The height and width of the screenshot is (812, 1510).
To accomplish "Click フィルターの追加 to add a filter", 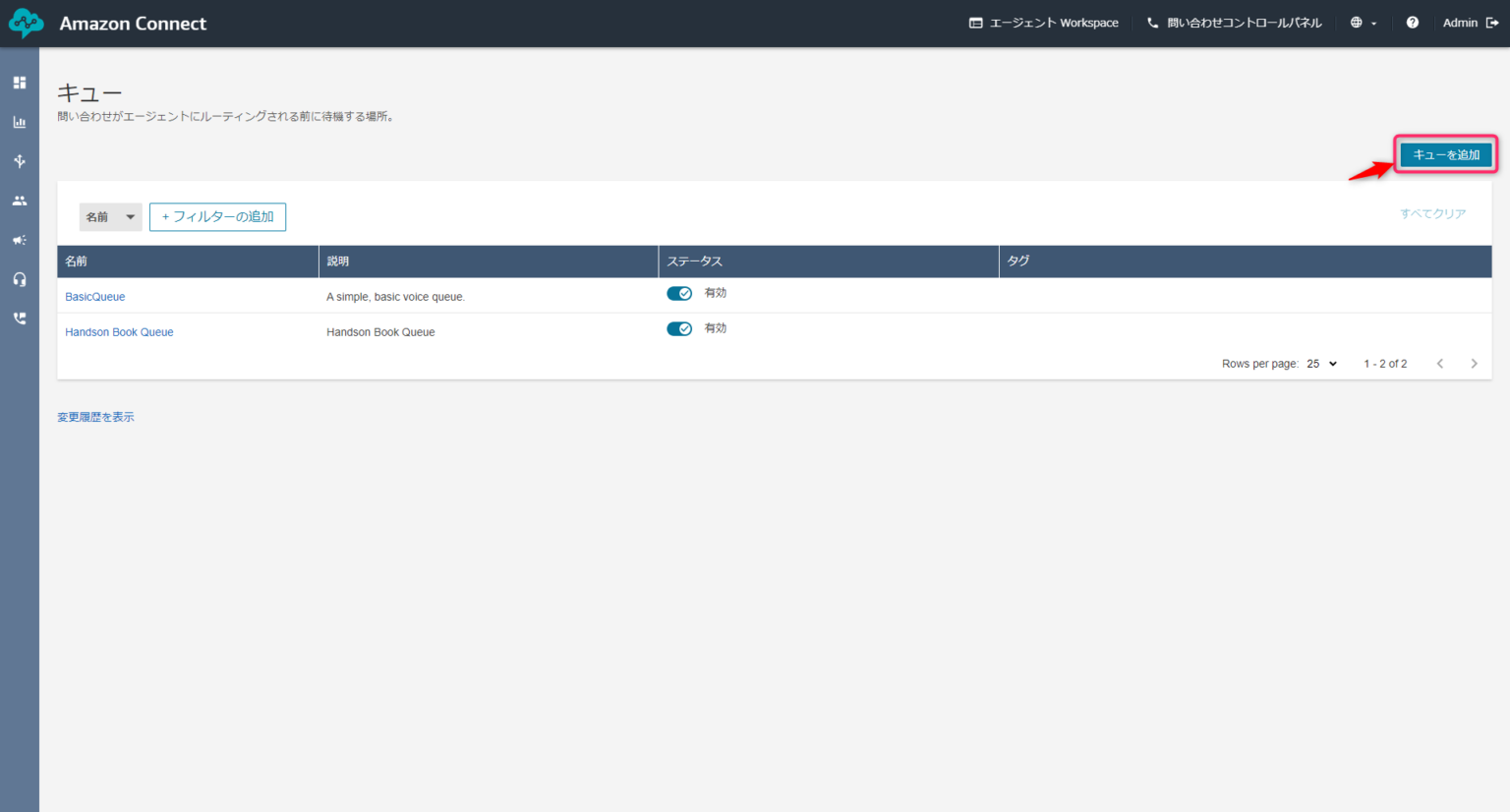I will 217,216.
